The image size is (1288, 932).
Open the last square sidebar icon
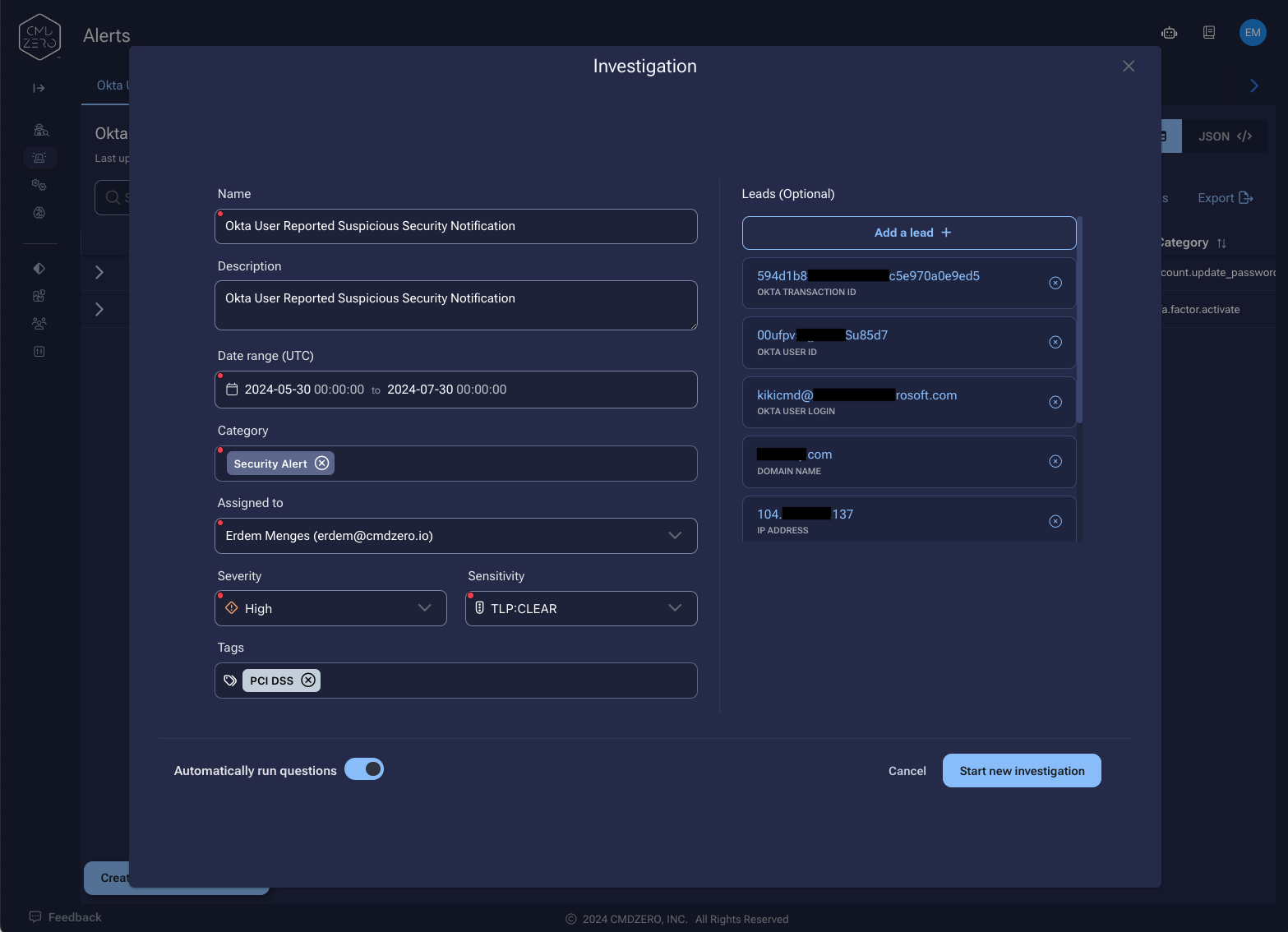point(39,352)
